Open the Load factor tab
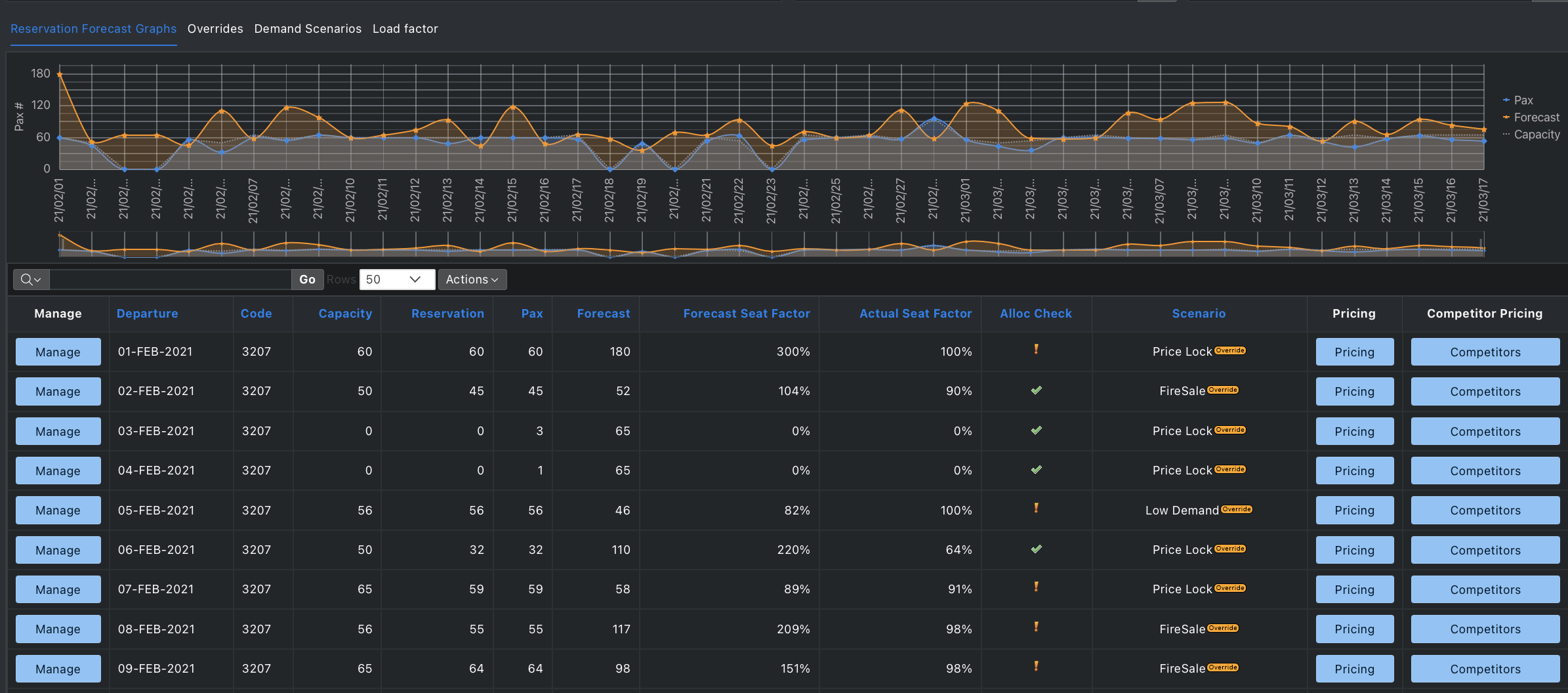 (405, 28)
